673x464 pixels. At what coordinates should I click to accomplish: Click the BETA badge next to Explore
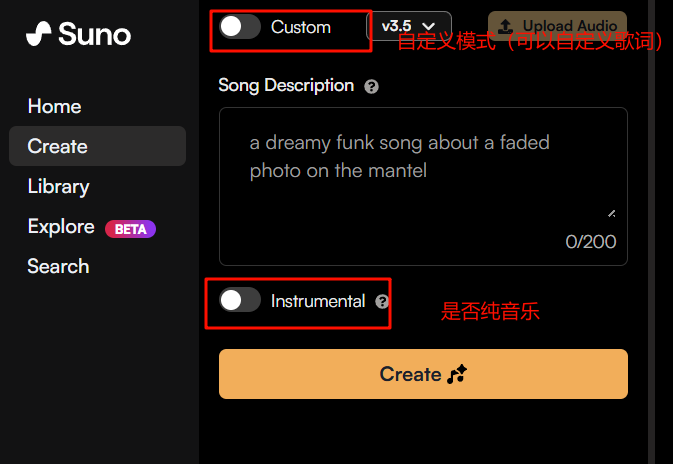tap(130, 229)
